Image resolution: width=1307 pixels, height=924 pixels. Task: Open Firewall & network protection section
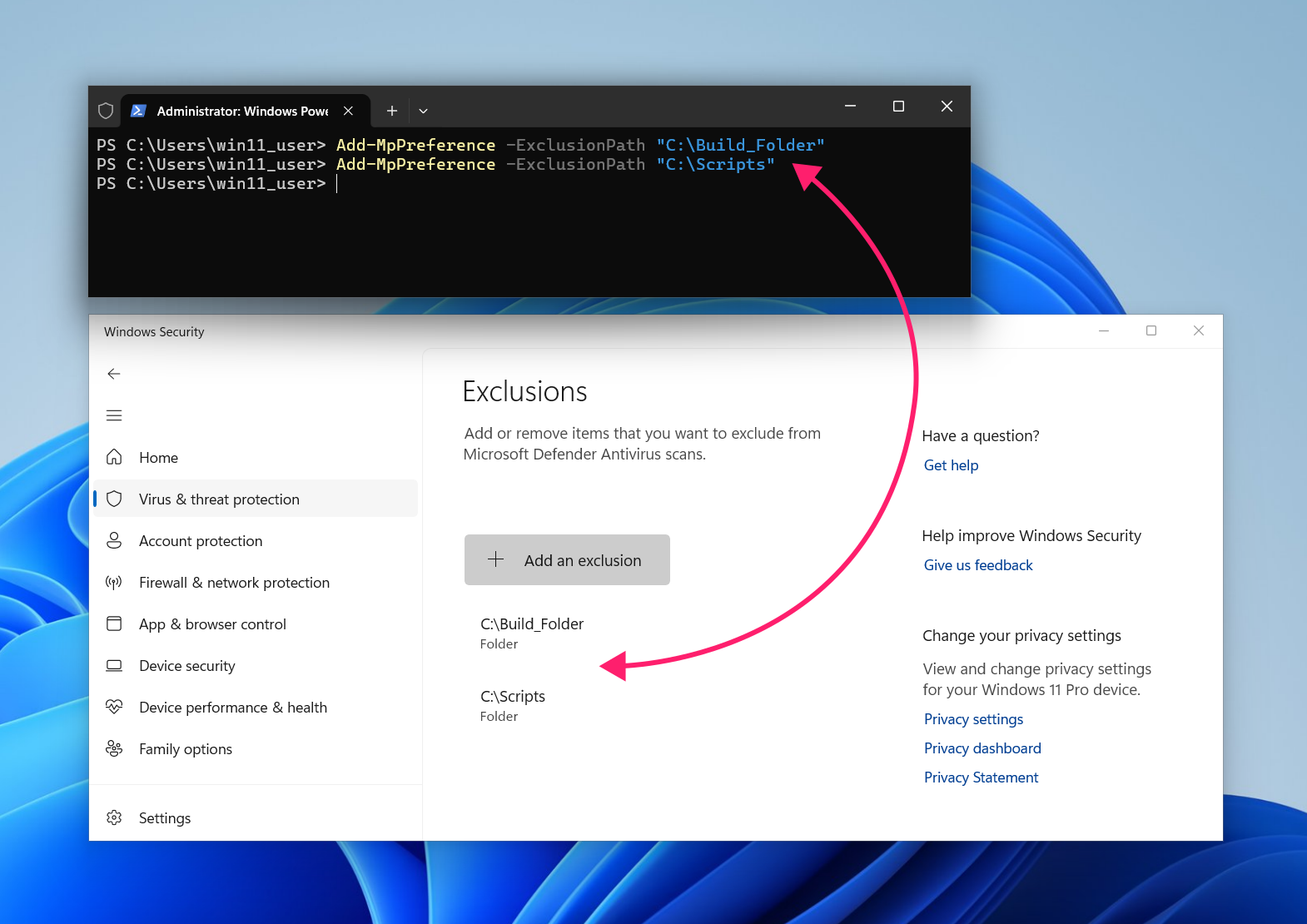pos(255,582)
